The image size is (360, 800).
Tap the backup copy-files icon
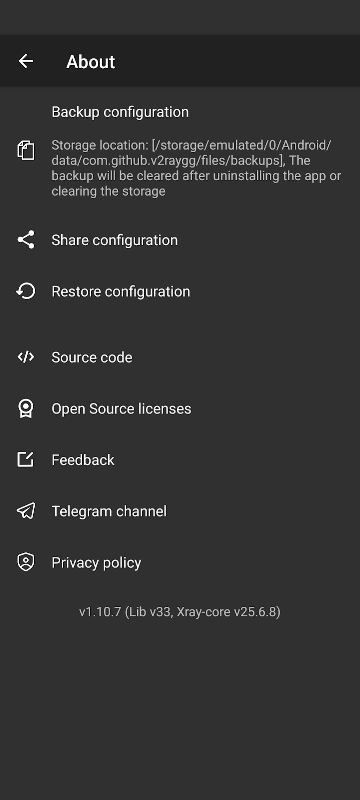(25, 151)
